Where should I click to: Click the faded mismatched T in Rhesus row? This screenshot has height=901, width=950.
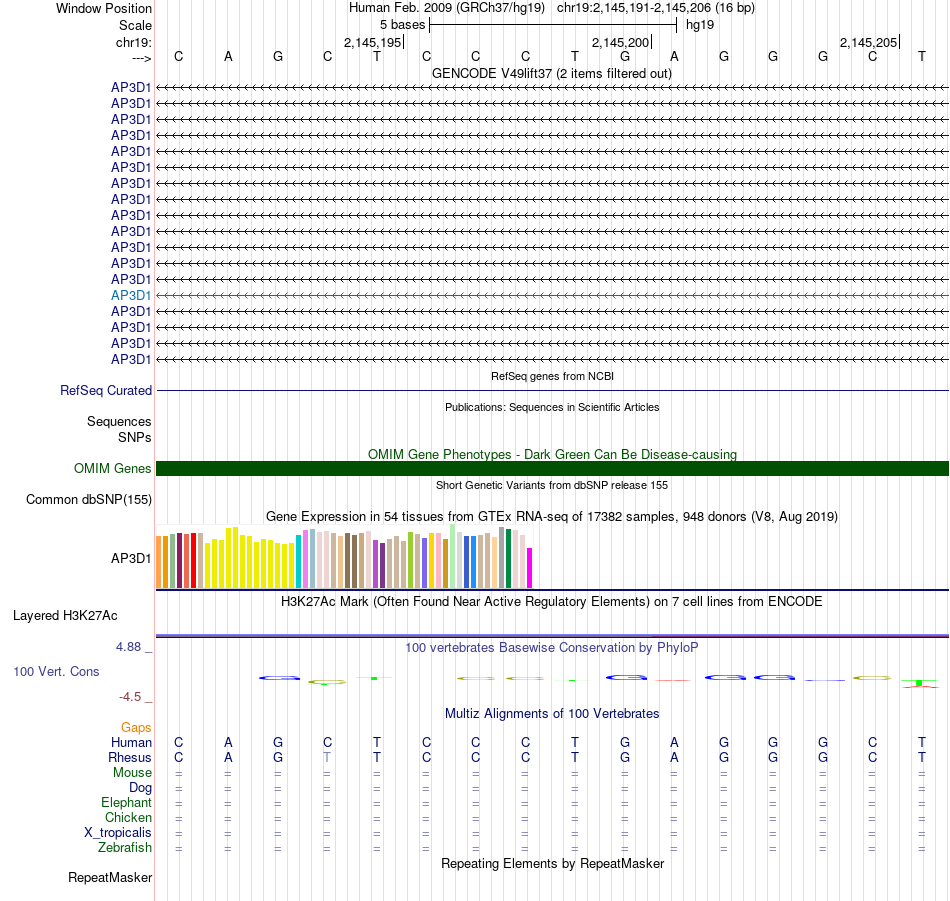[x=327, y=757]
